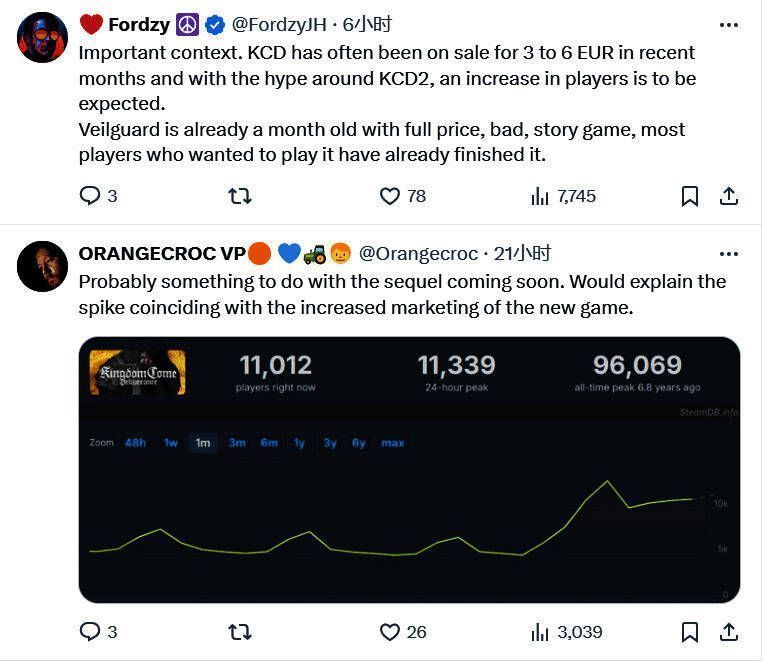Select the max zoom range tab

pyautogui.click(x=393, y=443)
